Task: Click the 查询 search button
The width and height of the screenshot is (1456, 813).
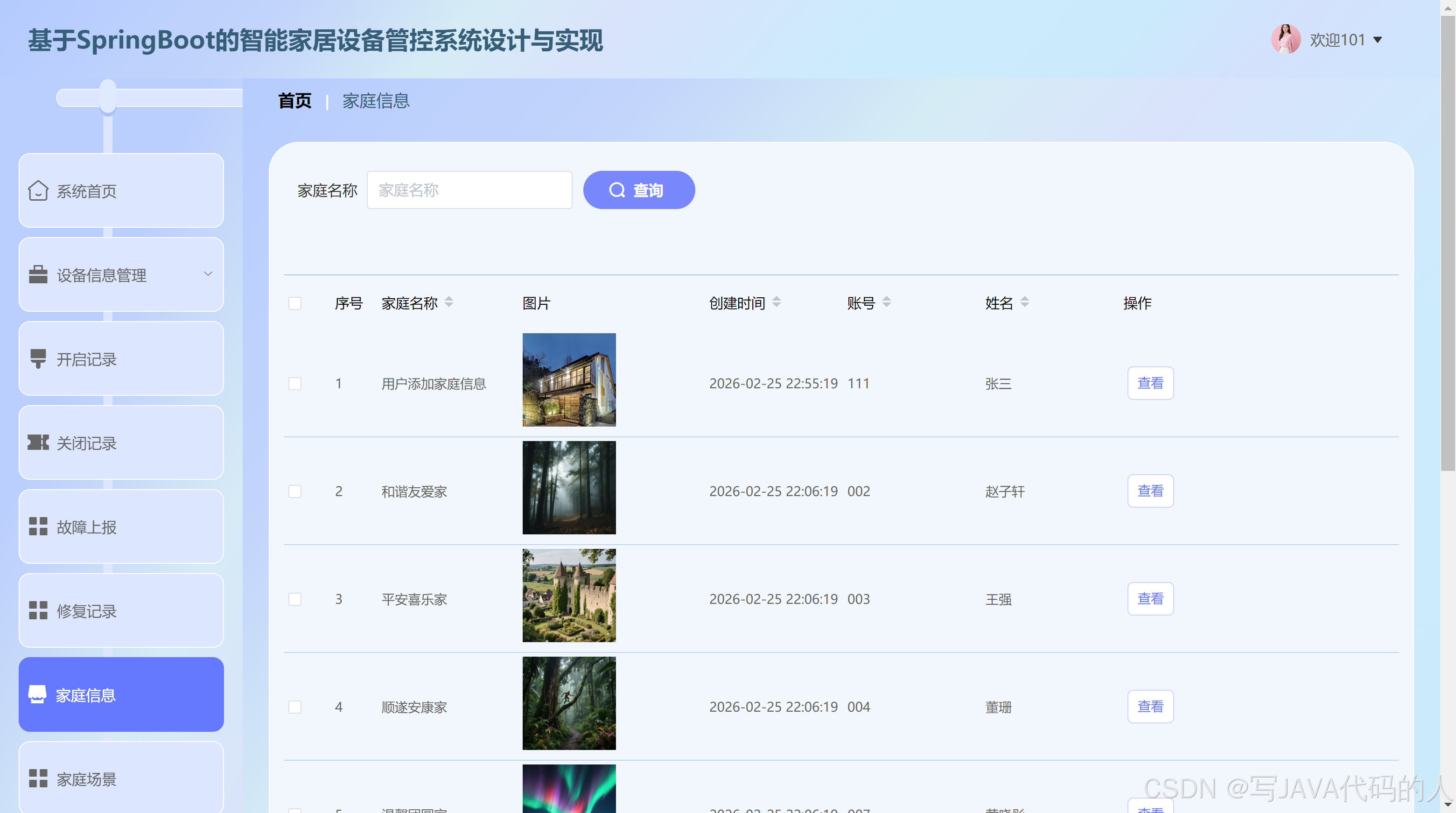Action: pos(639,190)
